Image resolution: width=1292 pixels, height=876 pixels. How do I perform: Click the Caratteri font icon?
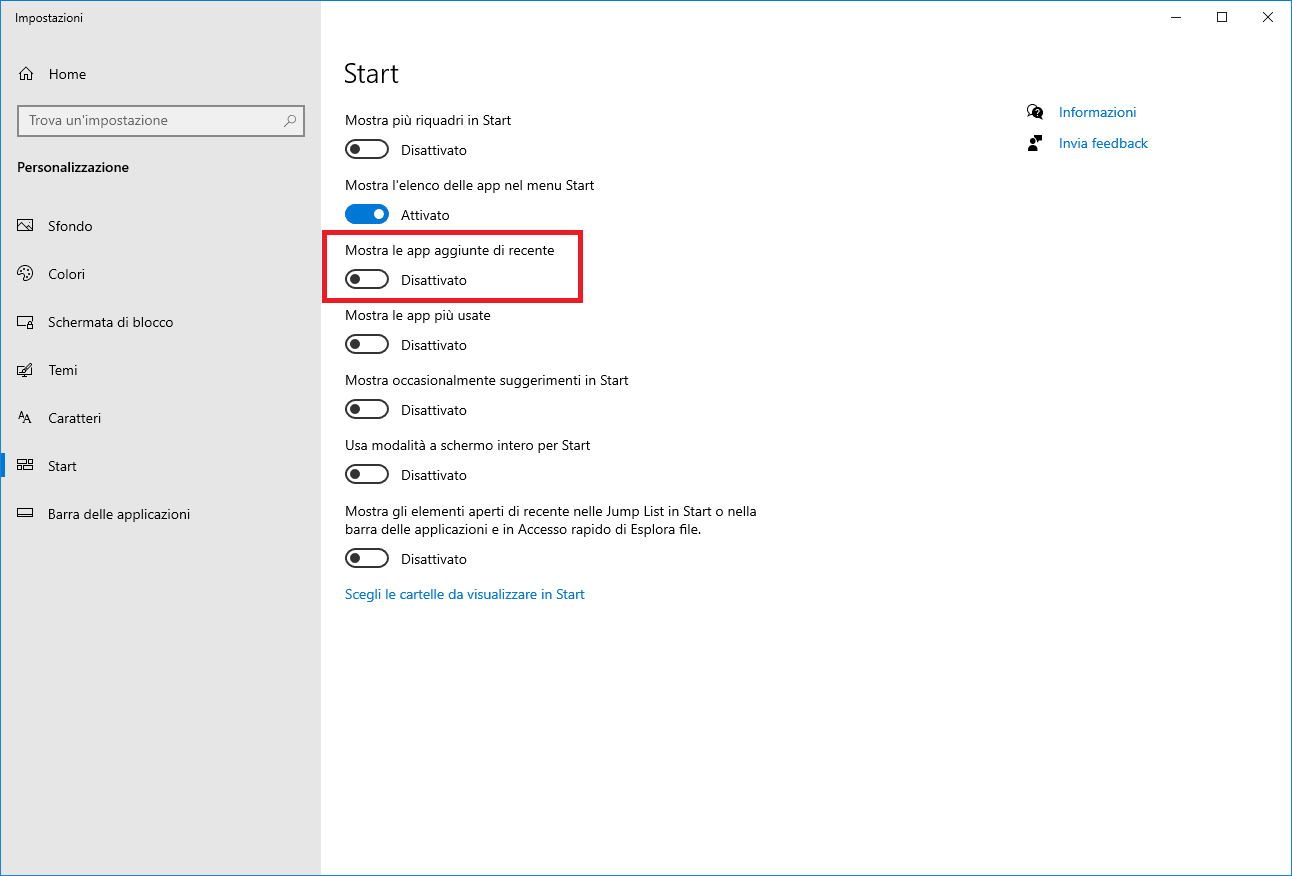point(26,418)
